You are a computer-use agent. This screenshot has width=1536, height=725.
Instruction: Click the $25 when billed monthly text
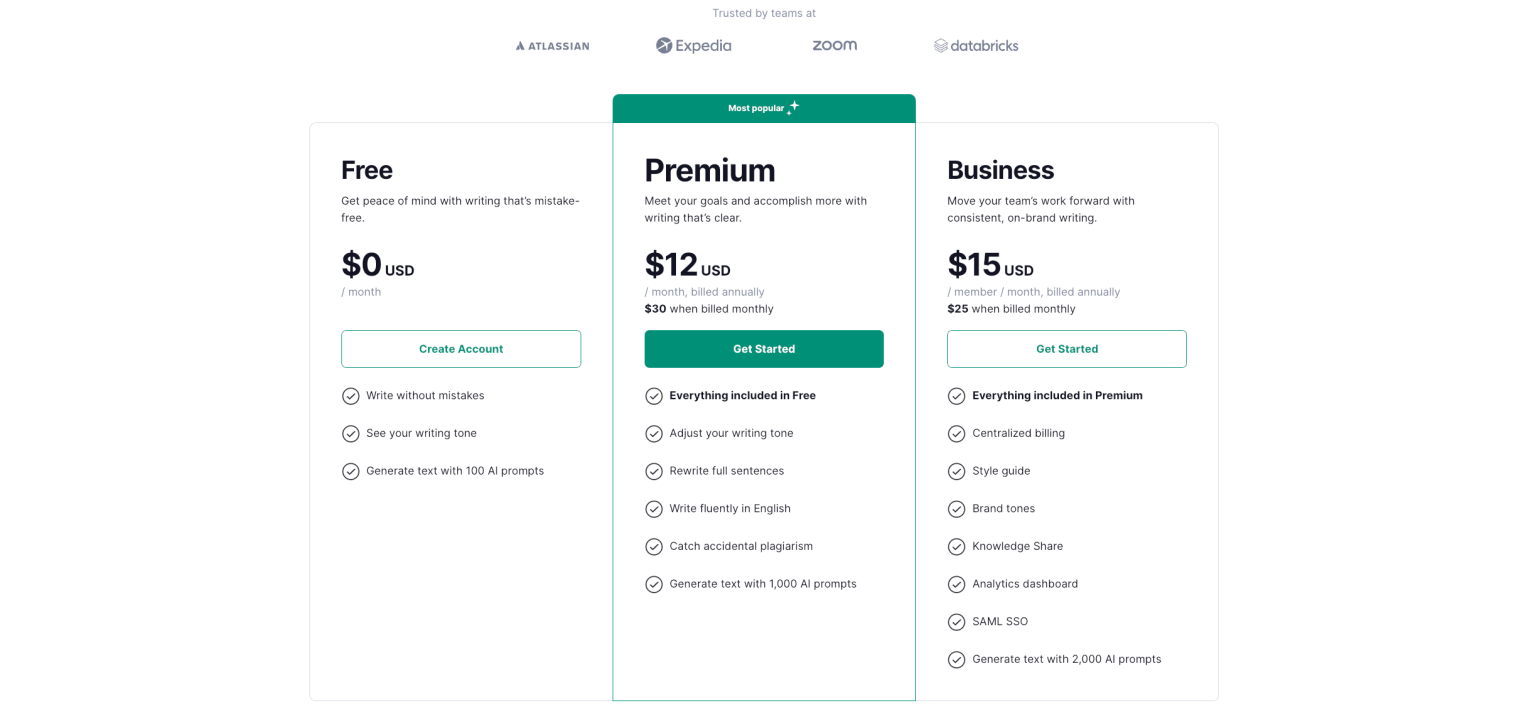1012,309
